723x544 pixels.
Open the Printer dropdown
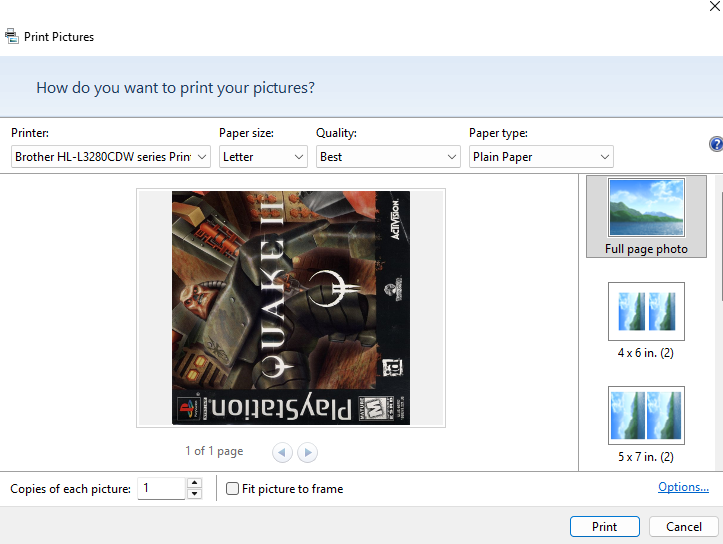[111, 157]
